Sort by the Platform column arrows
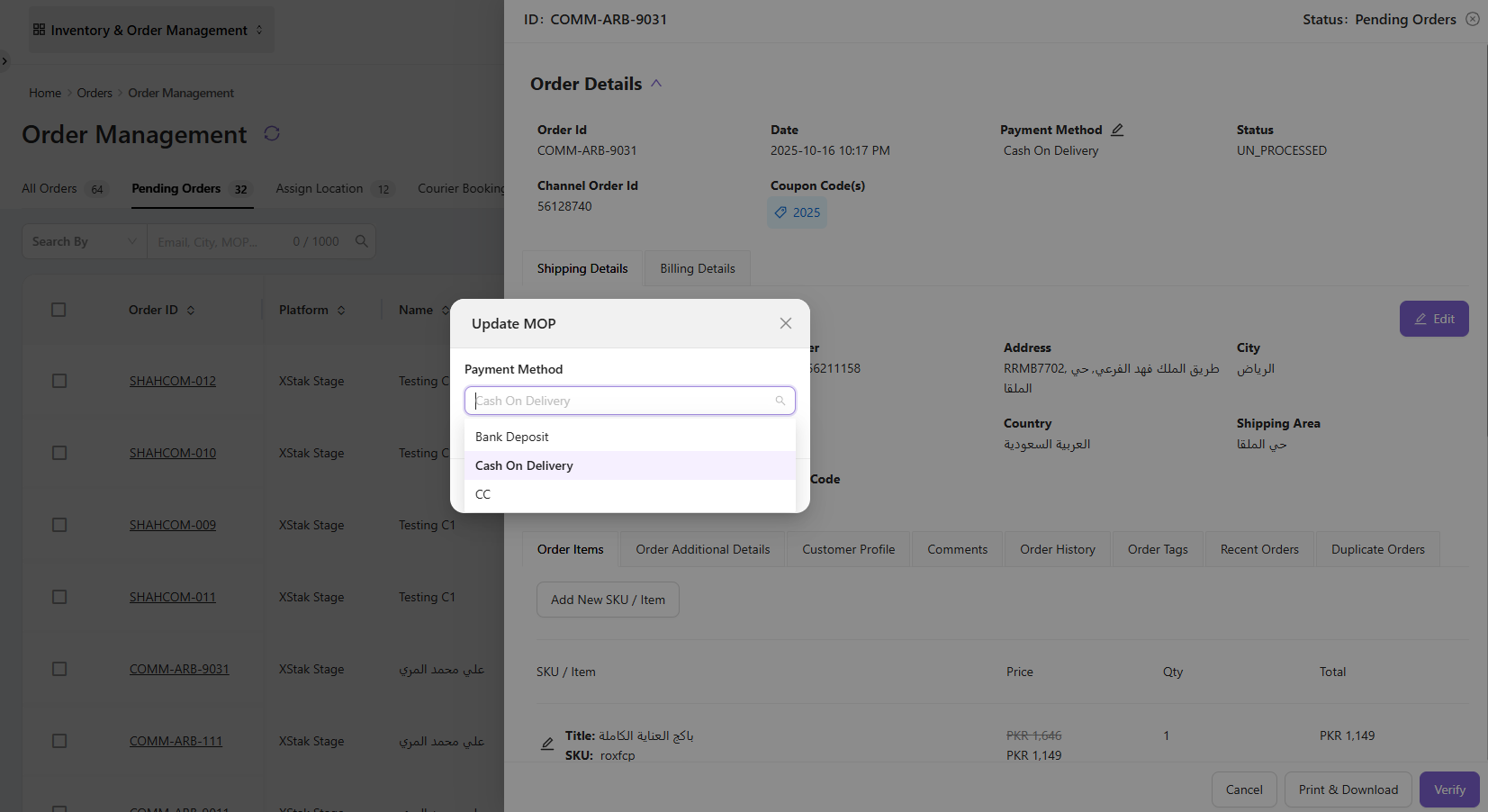The image size is (1488, 812). (341, 311)
